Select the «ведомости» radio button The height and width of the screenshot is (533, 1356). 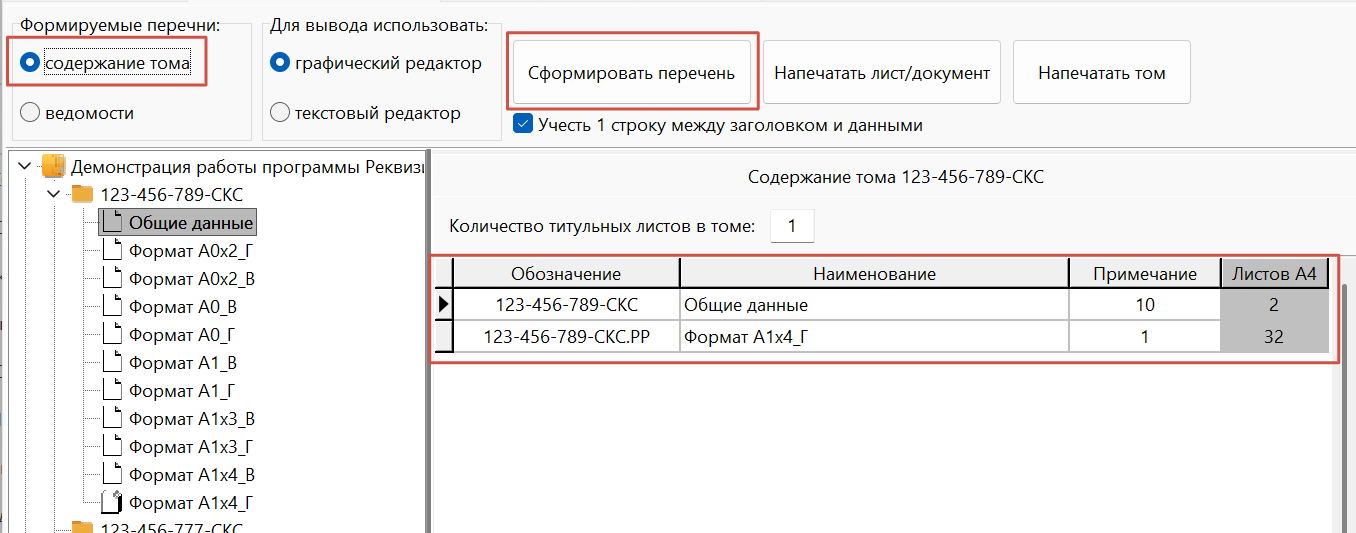pos(30,113)
